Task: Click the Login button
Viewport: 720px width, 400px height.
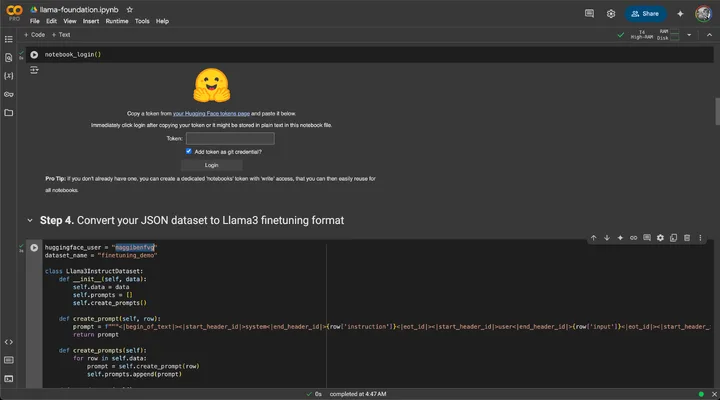Action: [212, 165]
